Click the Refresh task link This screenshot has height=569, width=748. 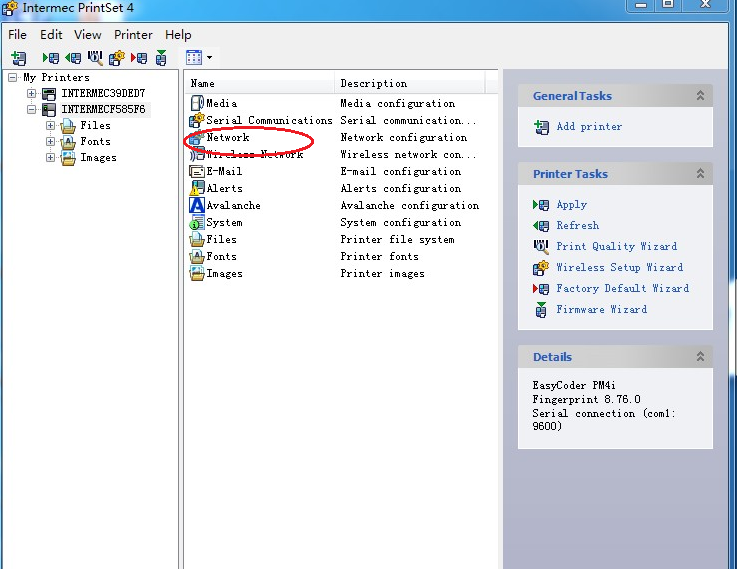pyautogui.click(x=577, y=225)
